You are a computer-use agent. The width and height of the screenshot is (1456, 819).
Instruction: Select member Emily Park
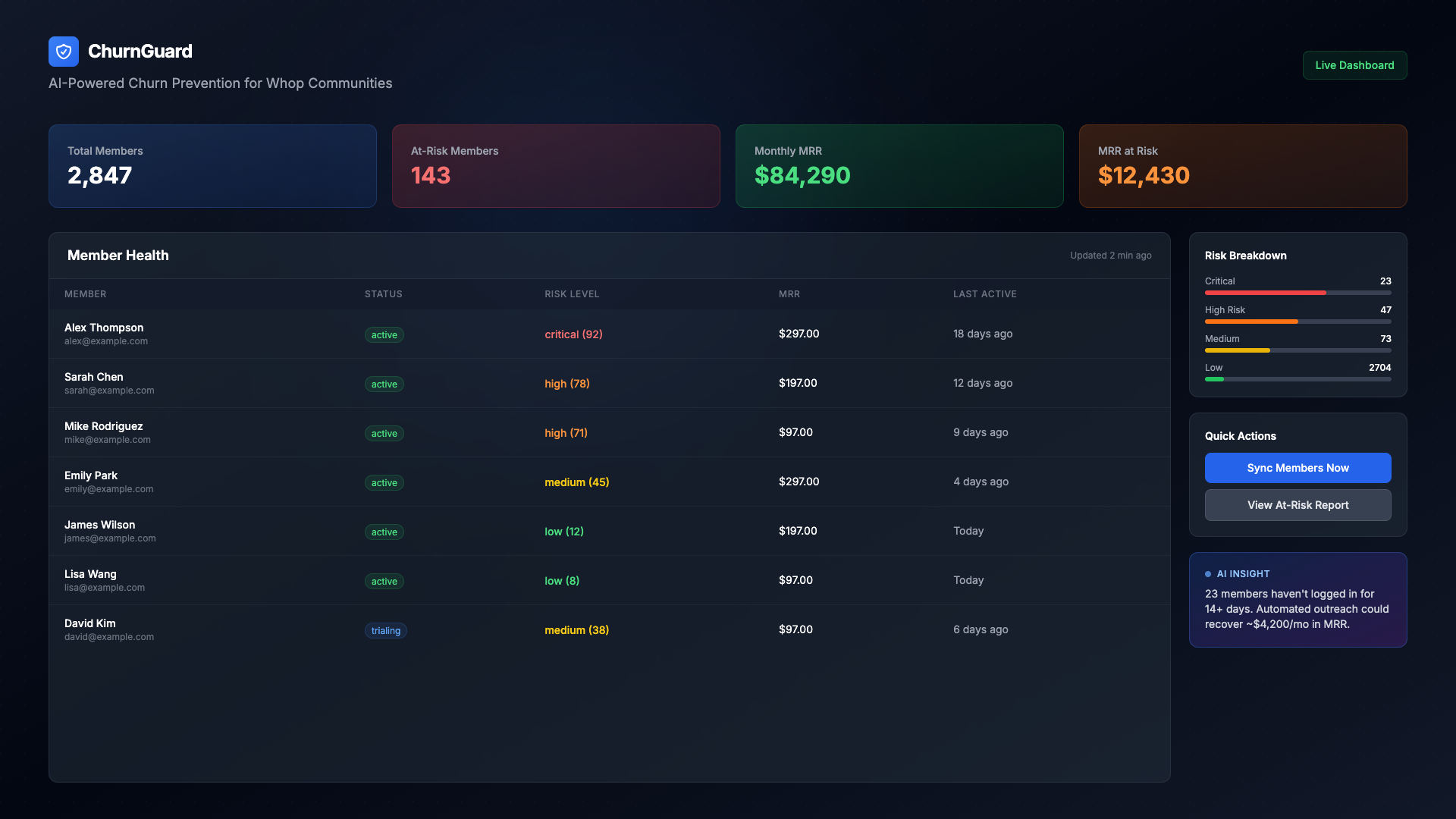(x=91, y=475)
